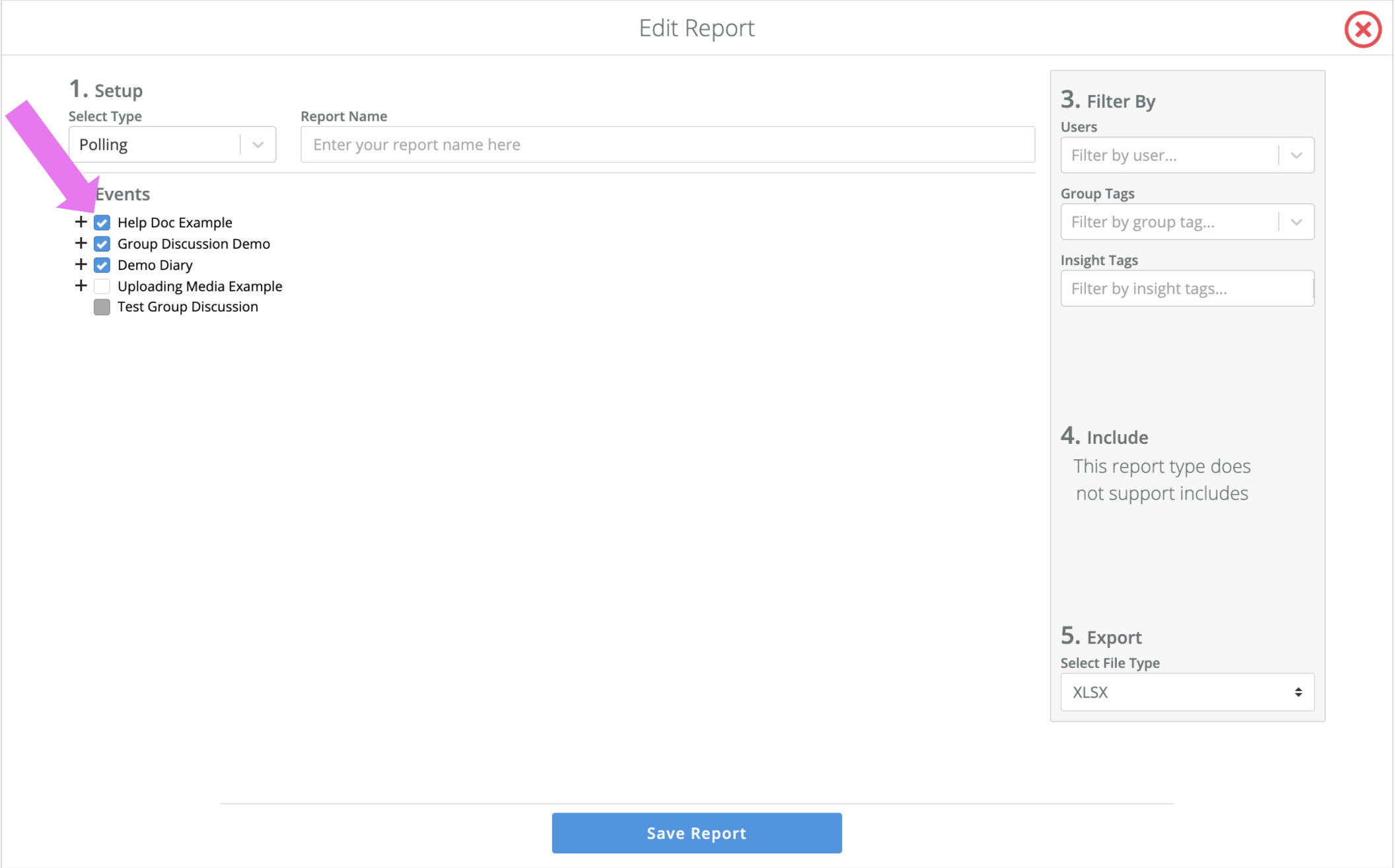
Task: Check the Uploading Media Example checkbox
Action: tap(102, 286)
